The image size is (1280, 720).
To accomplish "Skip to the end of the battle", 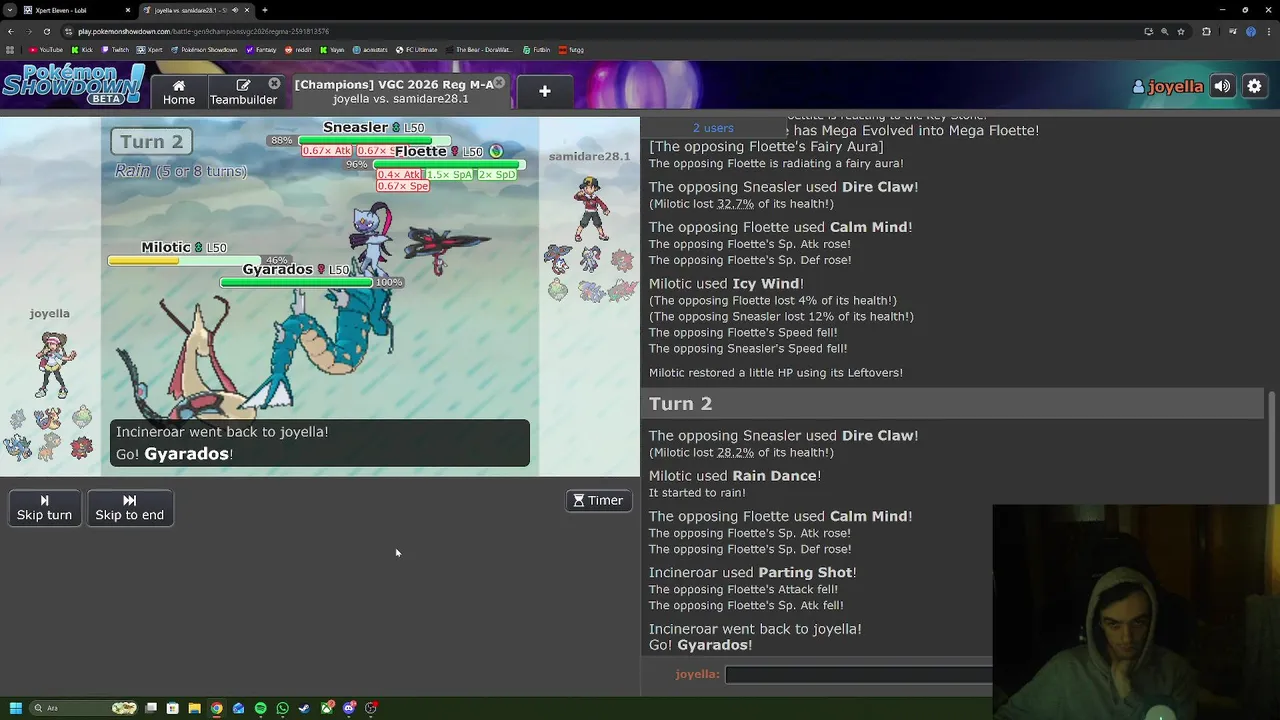I will coord(129,507).
